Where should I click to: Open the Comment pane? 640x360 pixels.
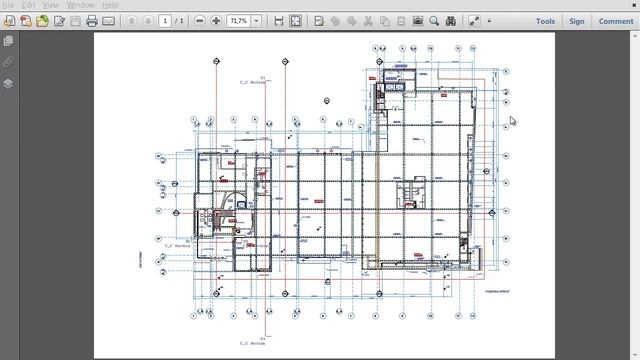[x=616, y=21]
